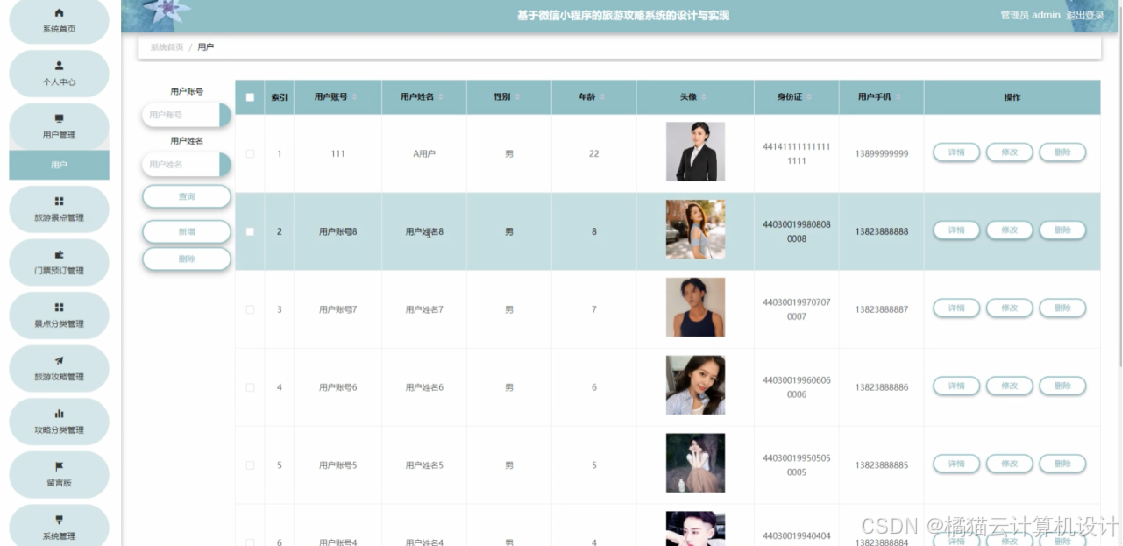The image size is (1123, 546).
Task: Click 删除 in the row of user 111
Action: 1062,152
